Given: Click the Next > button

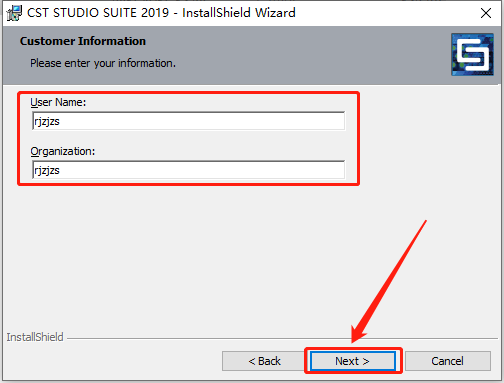Looking at the screenshot, I should 353,361.
